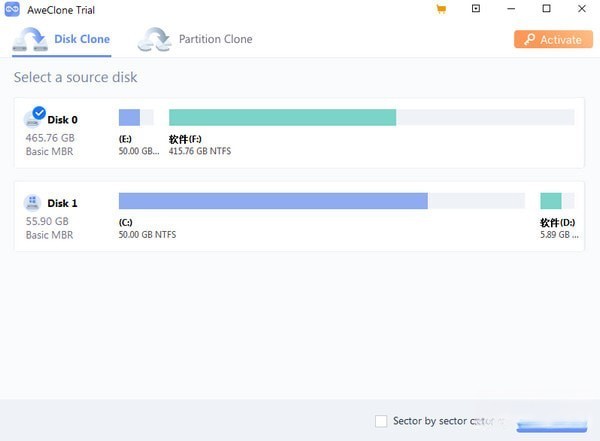Minimize the AweClone window

coord(511,8)
